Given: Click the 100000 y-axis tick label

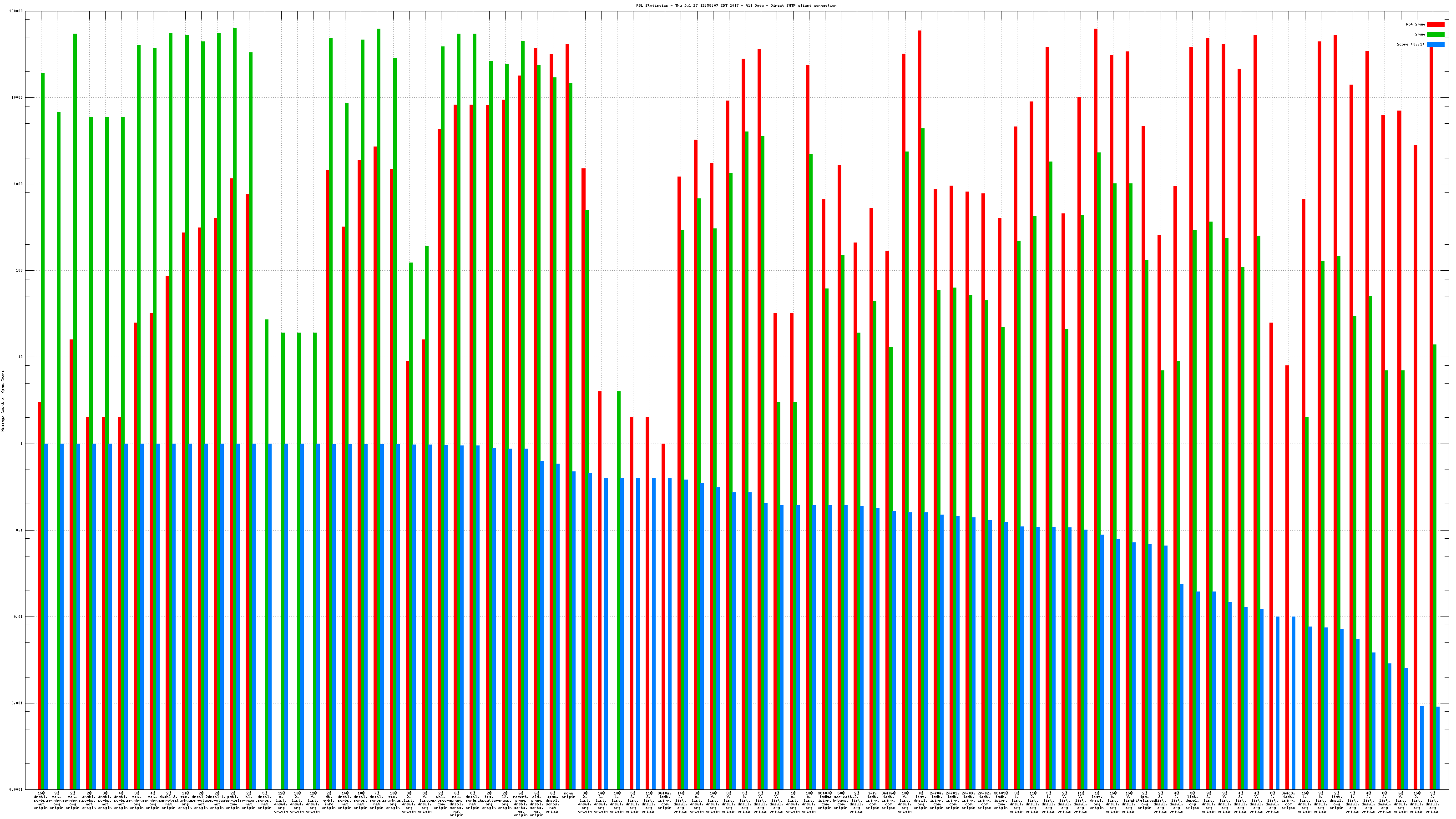Looking at the screenshot, I should 16,11.
